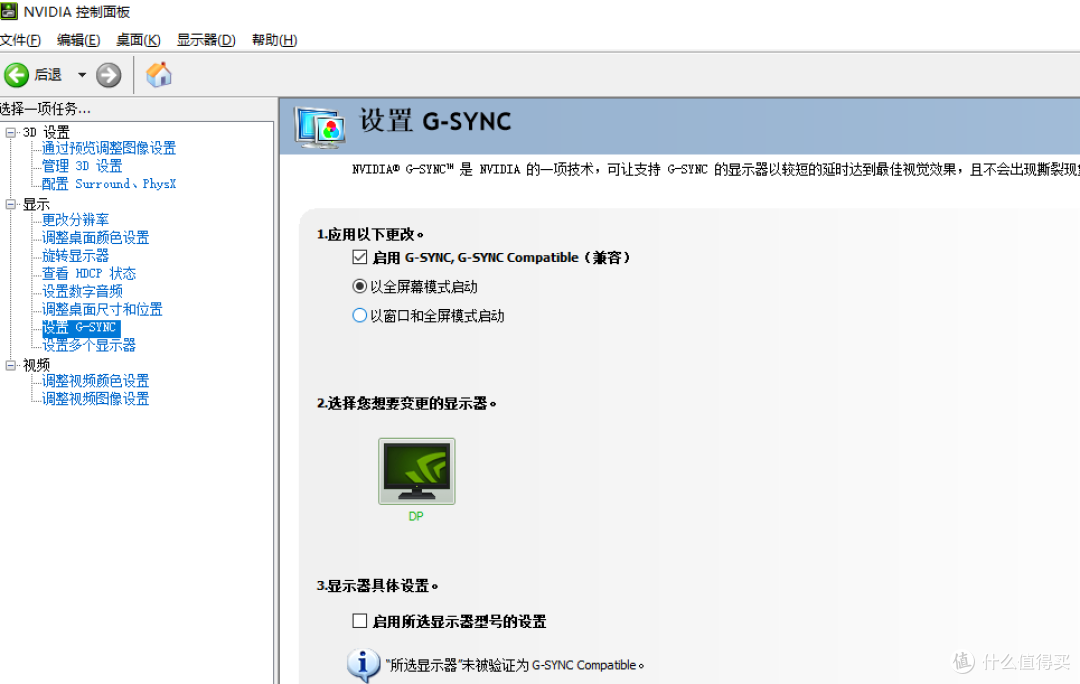Select 以全屏幕模式启动 radio option

pos(359,285)
